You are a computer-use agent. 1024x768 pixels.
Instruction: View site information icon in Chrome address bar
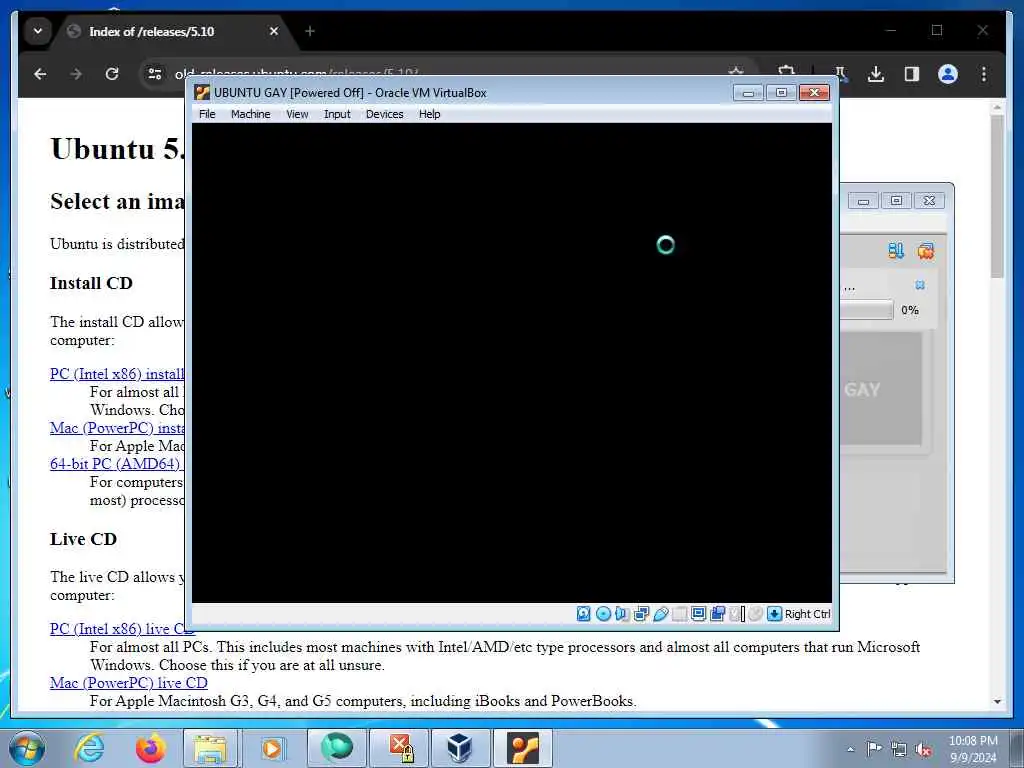click(155, 74)
